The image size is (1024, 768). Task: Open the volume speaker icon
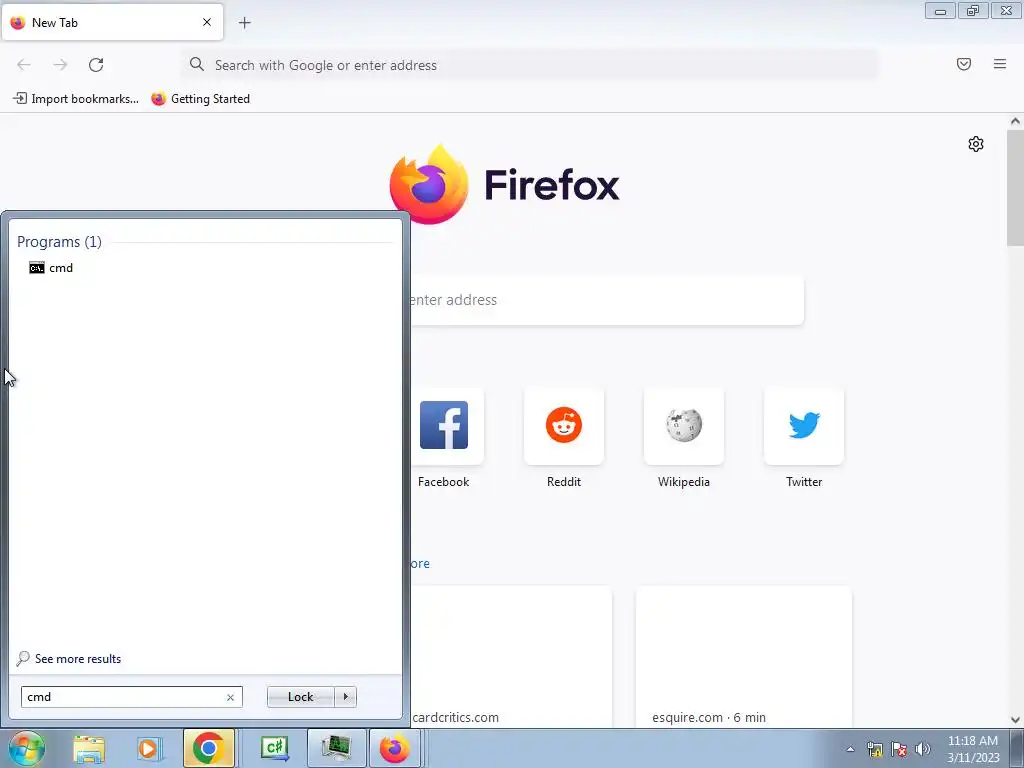923,749
